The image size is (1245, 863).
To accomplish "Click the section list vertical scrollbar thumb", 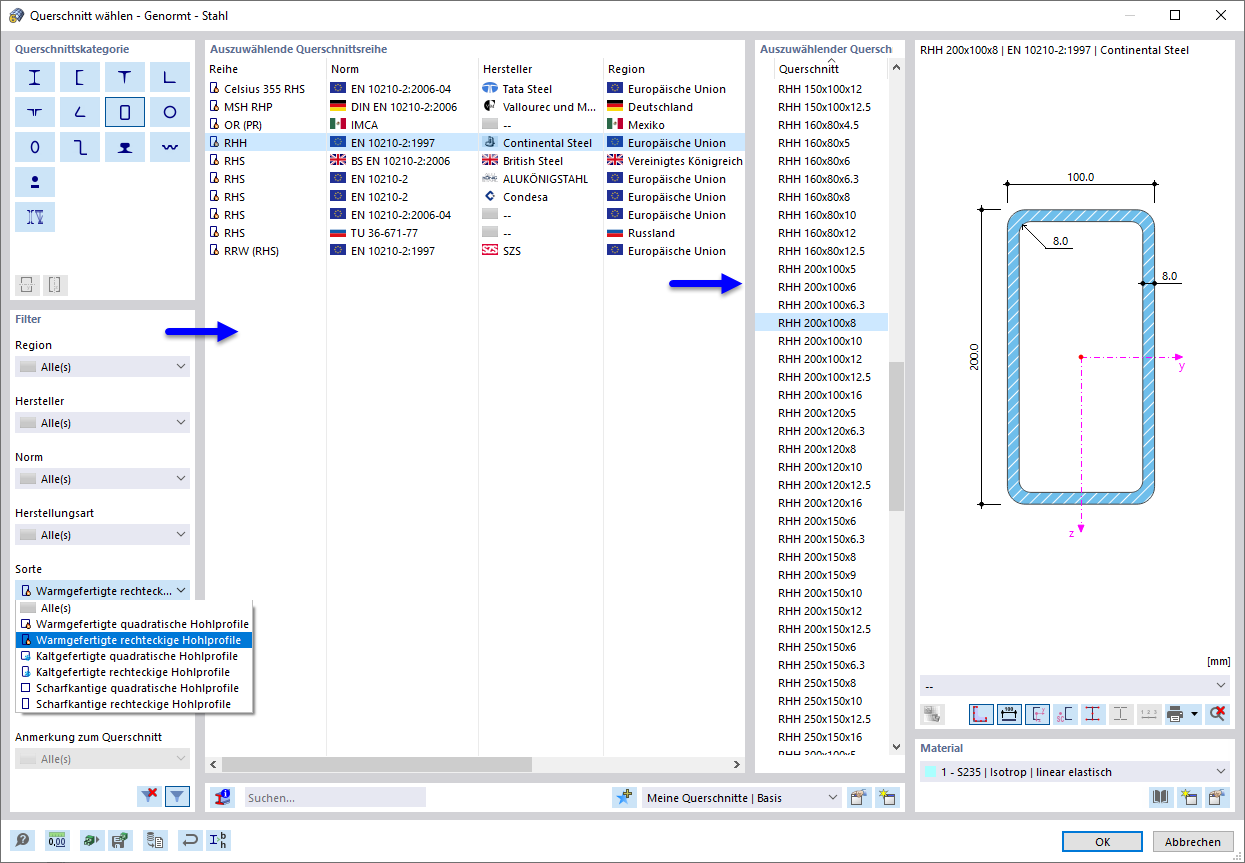I will (896, 436).
